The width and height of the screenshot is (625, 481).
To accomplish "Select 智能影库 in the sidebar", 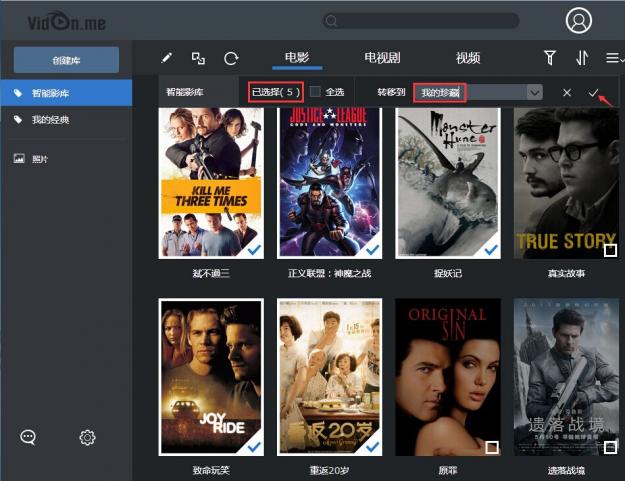I will point(66,93).
